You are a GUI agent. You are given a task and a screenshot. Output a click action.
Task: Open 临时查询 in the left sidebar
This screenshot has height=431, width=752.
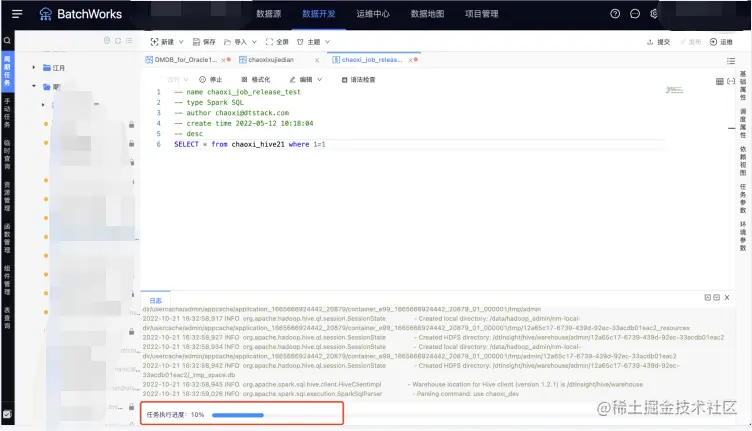tap(7, 154)
